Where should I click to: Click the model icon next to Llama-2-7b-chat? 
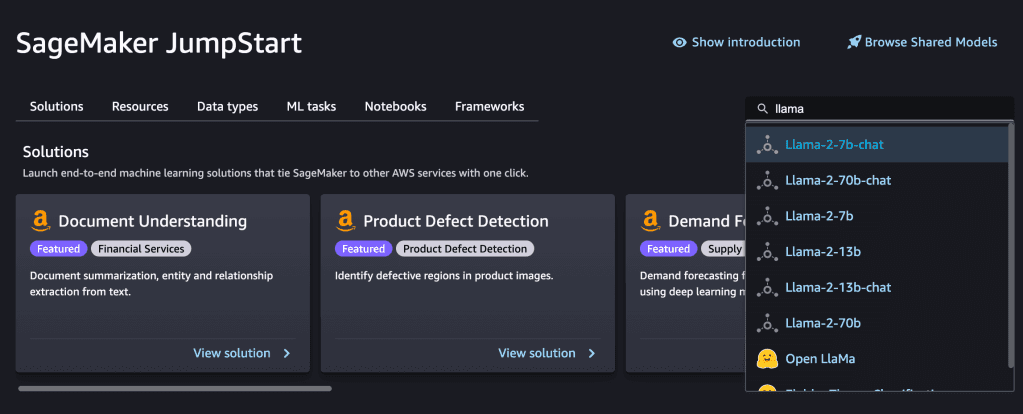(768, 145)
